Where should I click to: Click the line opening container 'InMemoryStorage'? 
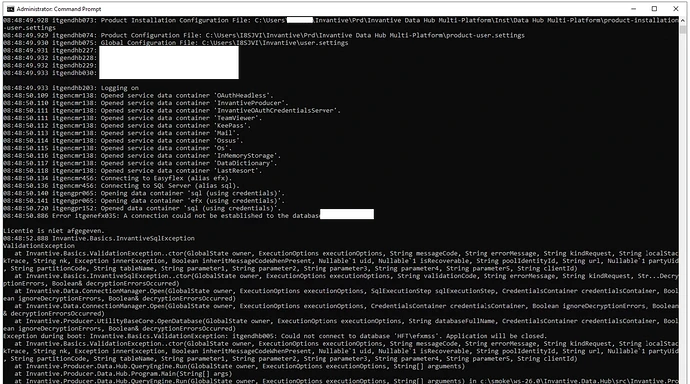click(x=142, y=156)
